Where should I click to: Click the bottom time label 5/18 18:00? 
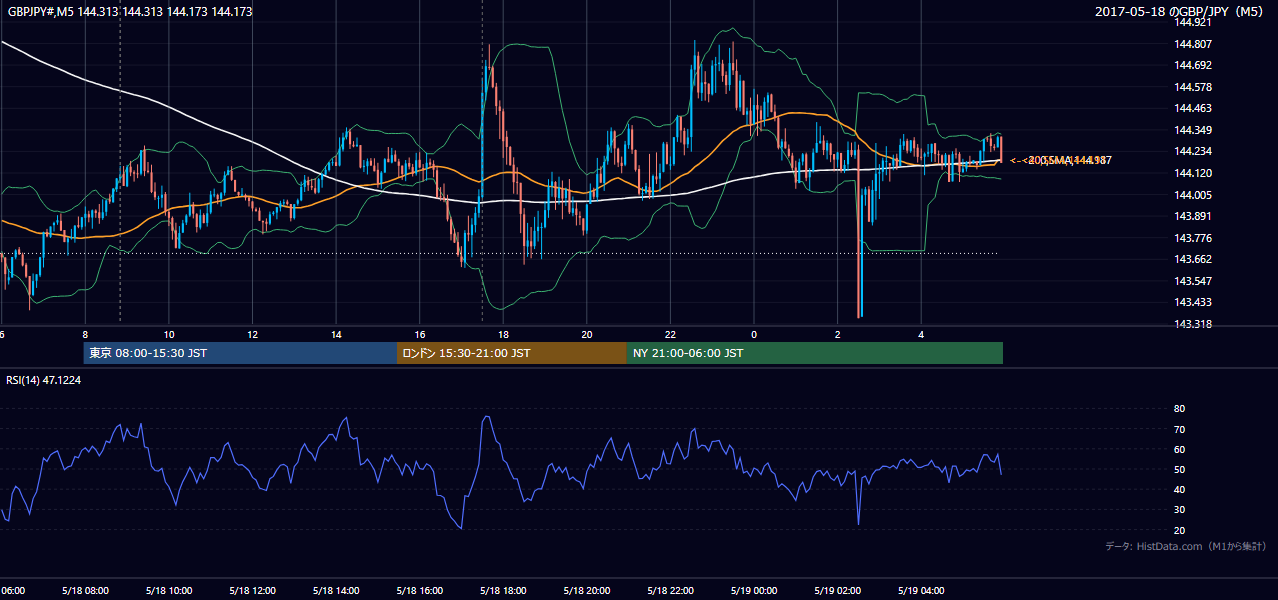(x=503, y=590)
